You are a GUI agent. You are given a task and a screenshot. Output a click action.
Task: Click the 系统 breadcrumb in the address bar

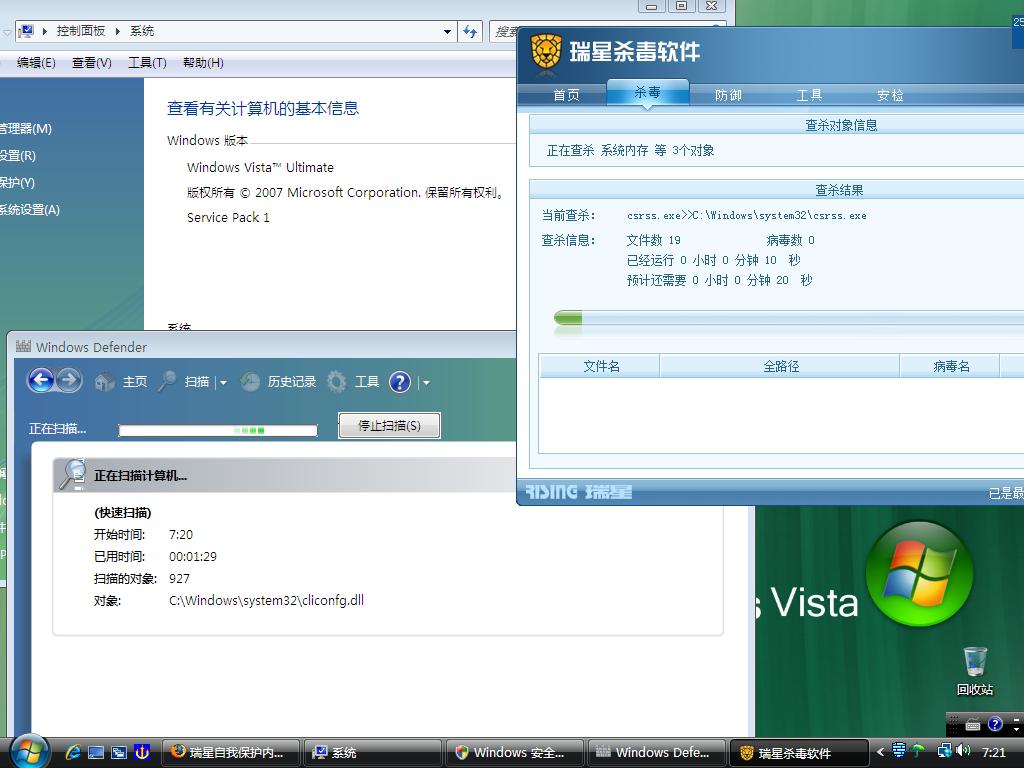(x=142, y=31)
